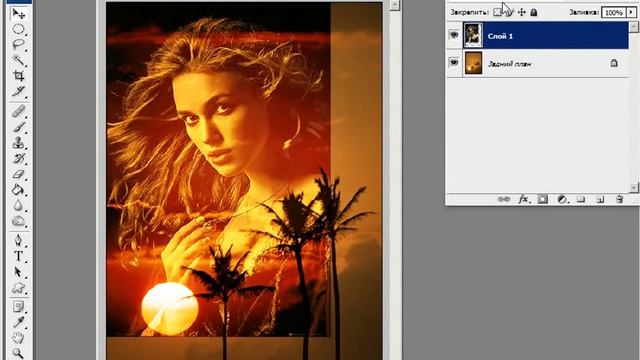
Task: Select the Lasso tool
Action: click(x=18, y=44)
